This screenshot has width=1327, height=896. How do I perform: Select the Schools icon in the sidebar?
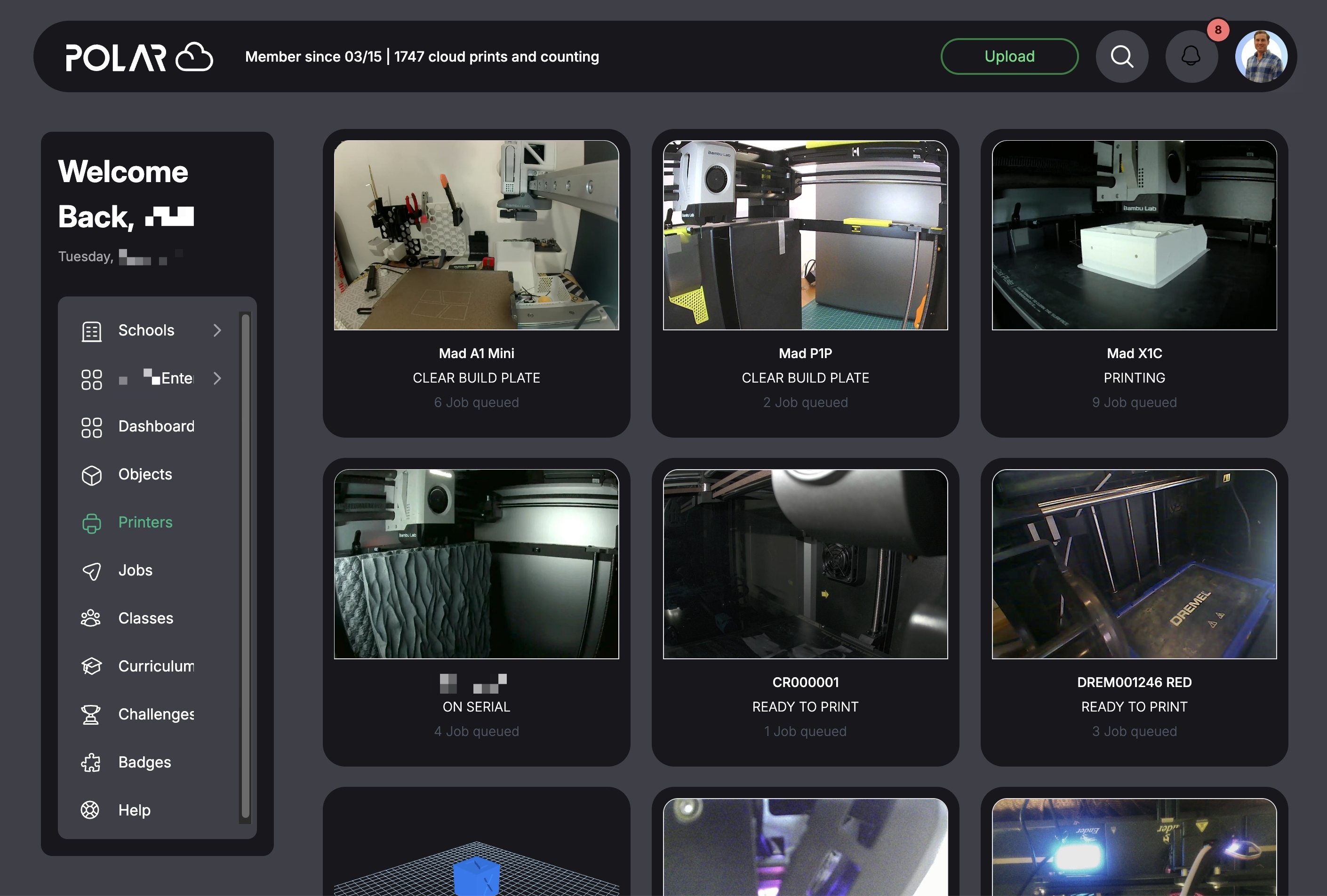tap(91, 330)
